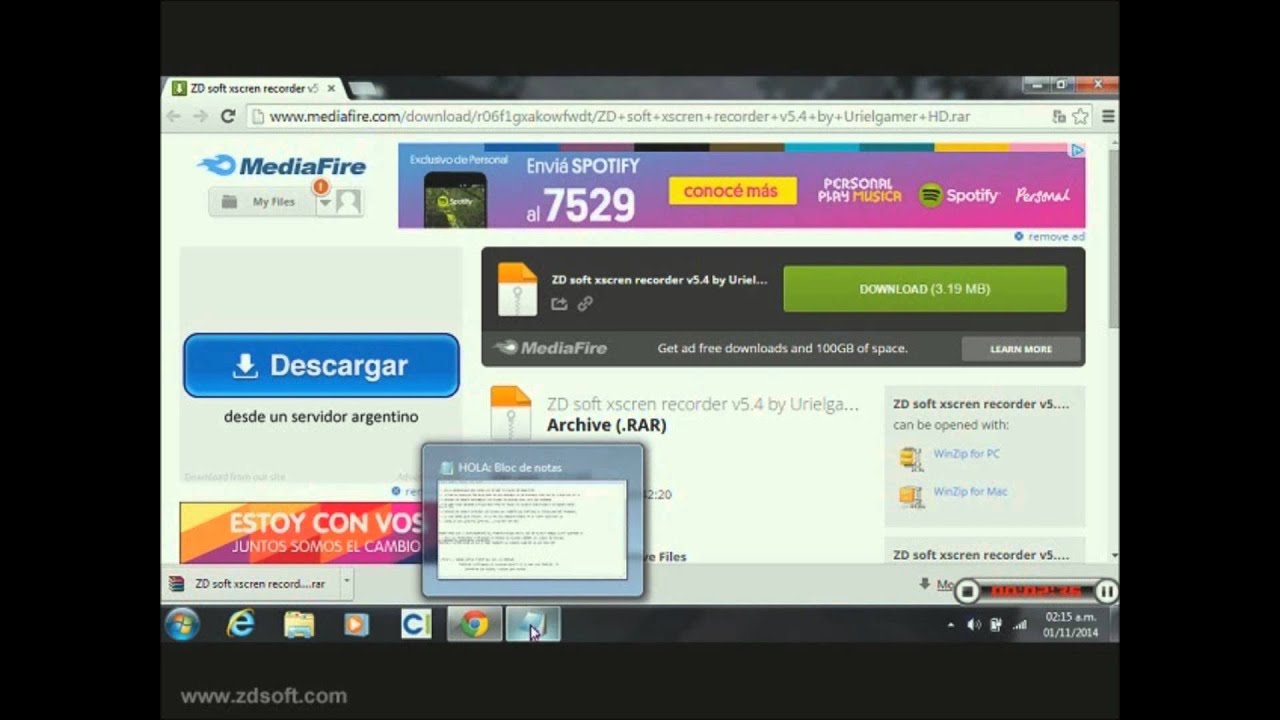Open the orange notification badge

(x=320, y=186)
